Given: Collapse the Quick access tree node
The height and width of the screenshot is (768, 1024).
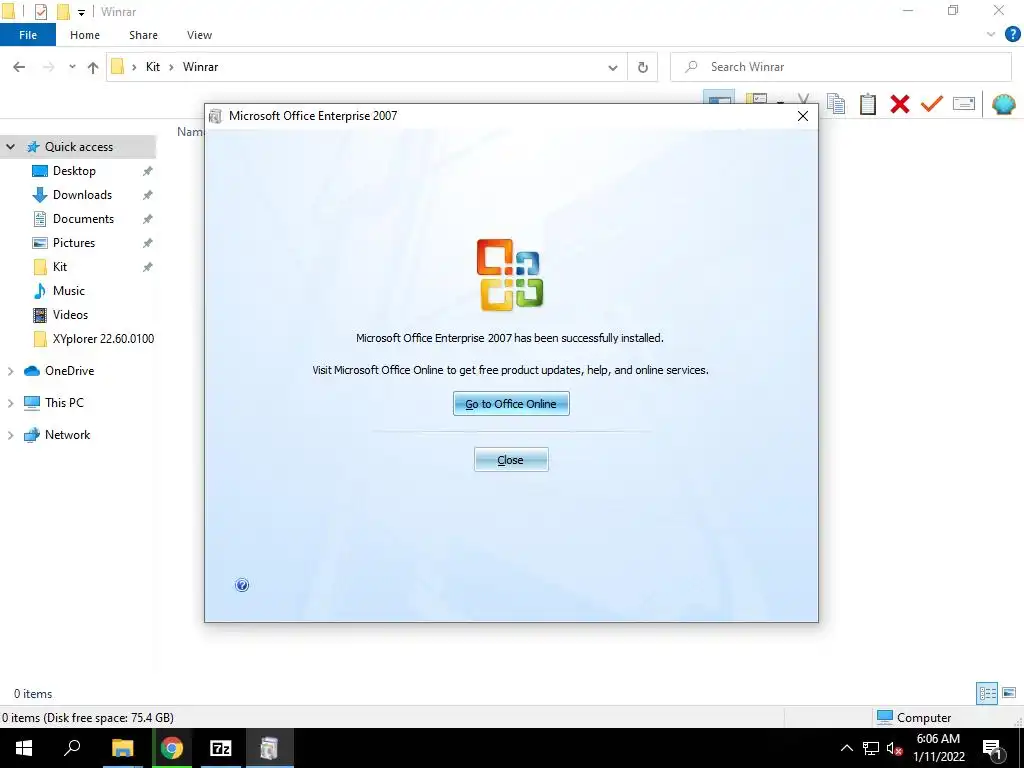Looking at the screenshot, I should click(10, 147).
